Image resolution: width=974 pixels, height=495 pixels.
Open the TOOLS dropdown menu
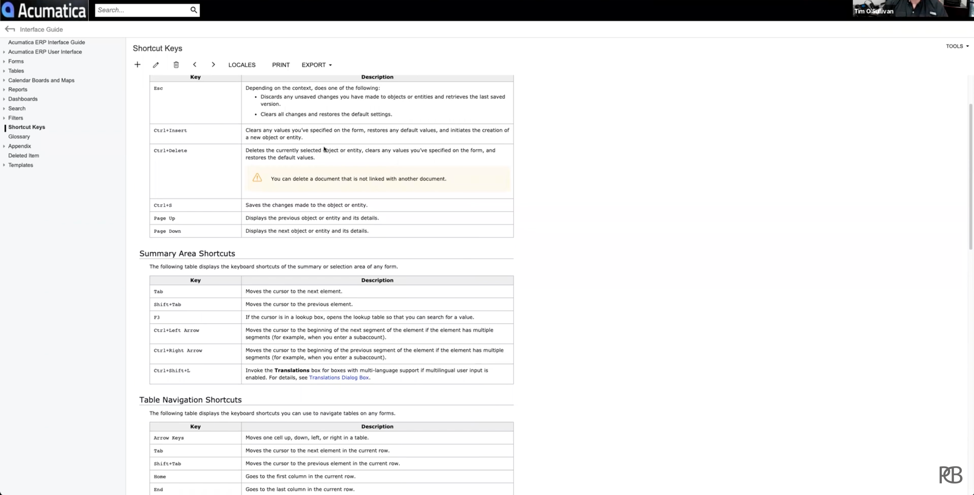pyautogui.click(x=957, y=46)
